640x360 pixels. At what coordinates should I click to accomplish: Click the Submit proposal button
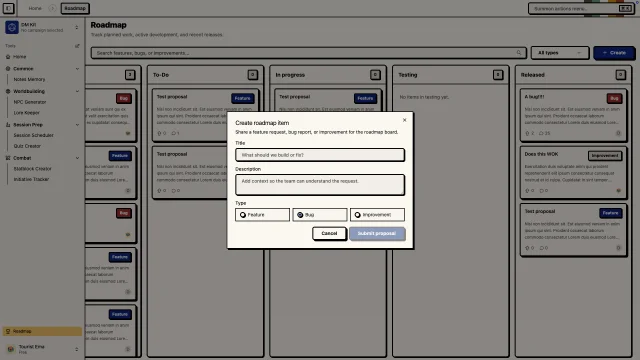coord(377,233)
